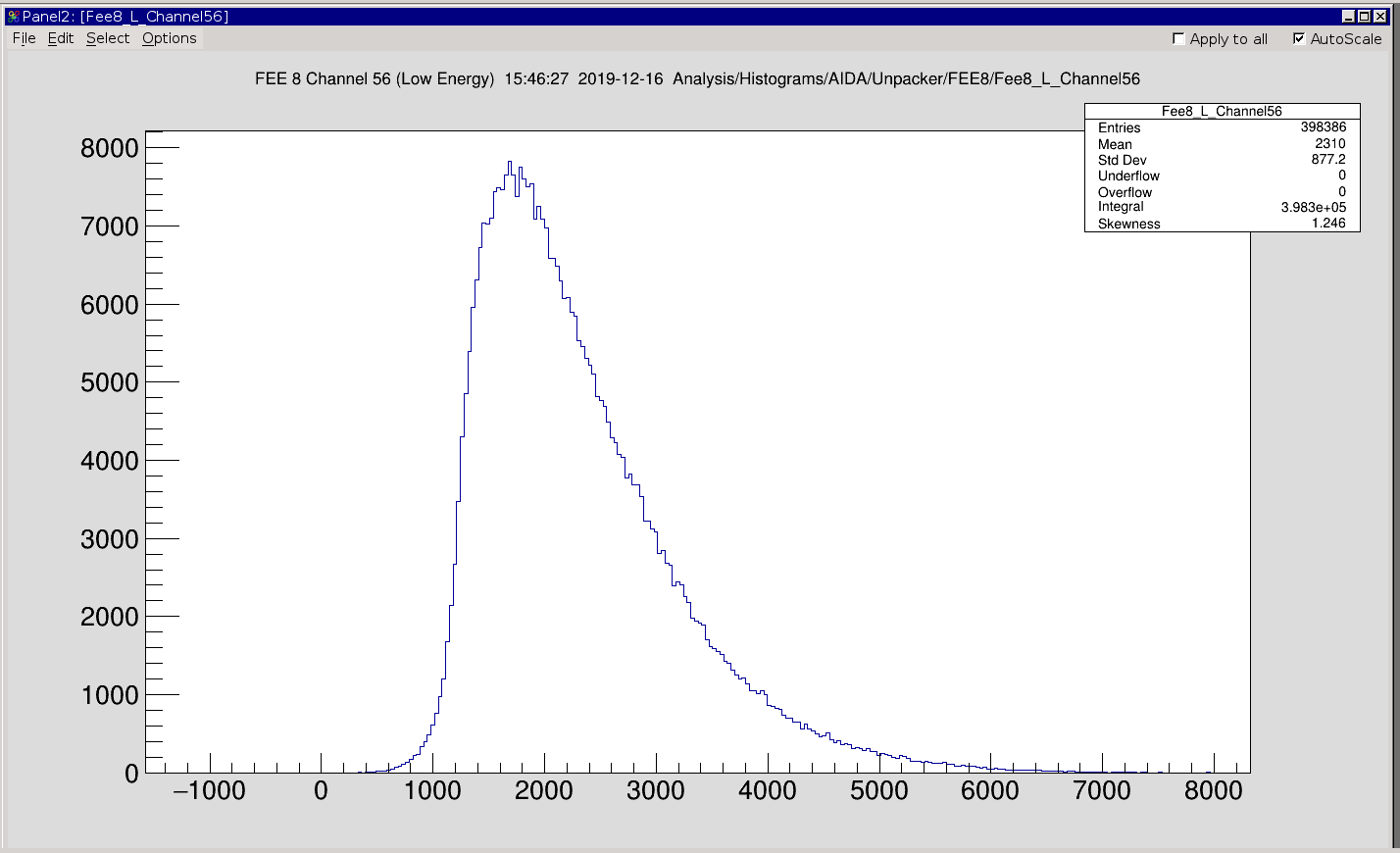The width and height of the screenshot is (1400, 853).
Task: Click the Skewness label in stats box
Action: pyautogui.click(x=1129, y=224)
